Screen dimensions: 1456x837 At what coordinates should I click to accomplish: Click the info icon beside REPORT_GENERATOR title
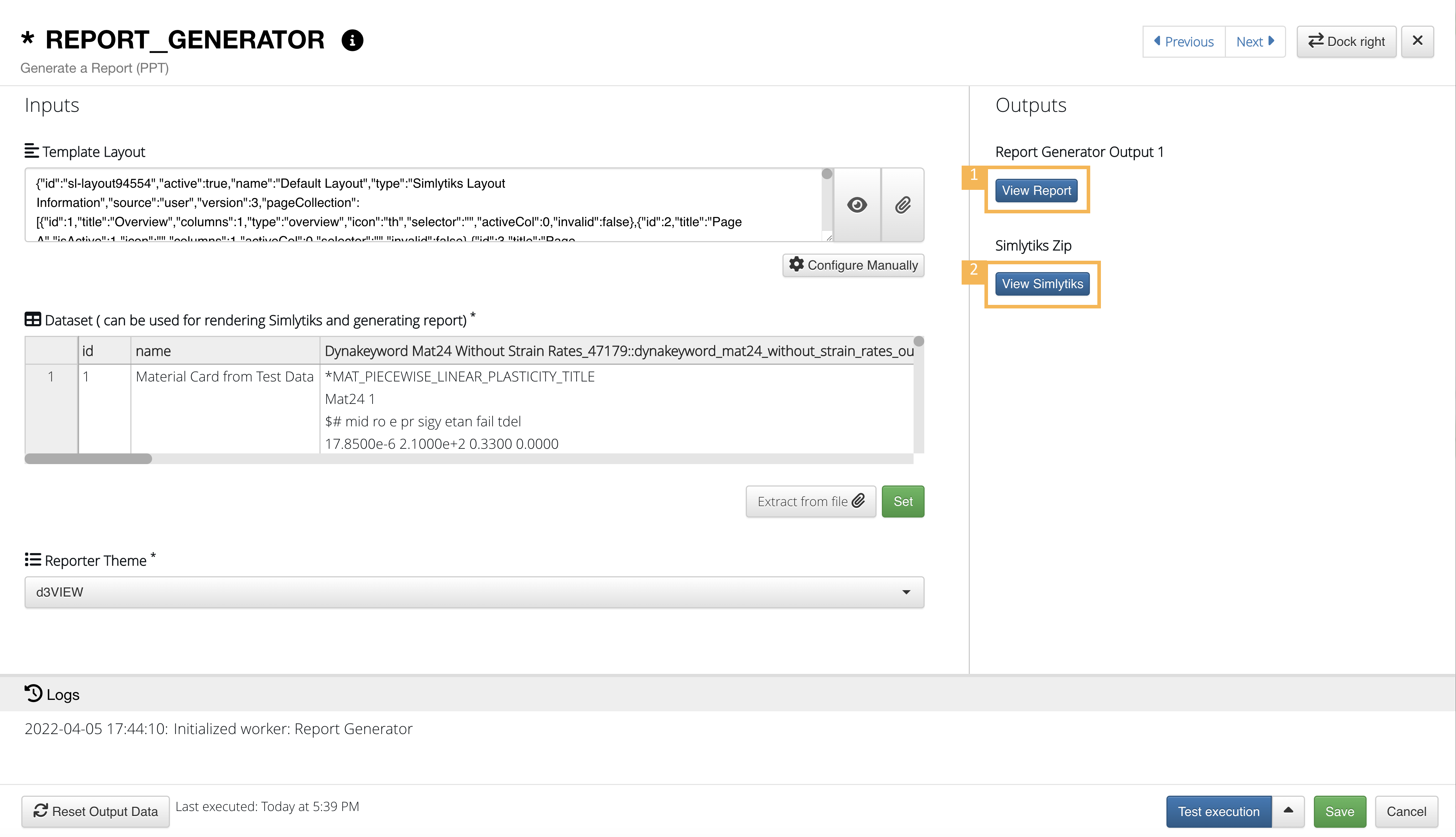tap(352, 40)
